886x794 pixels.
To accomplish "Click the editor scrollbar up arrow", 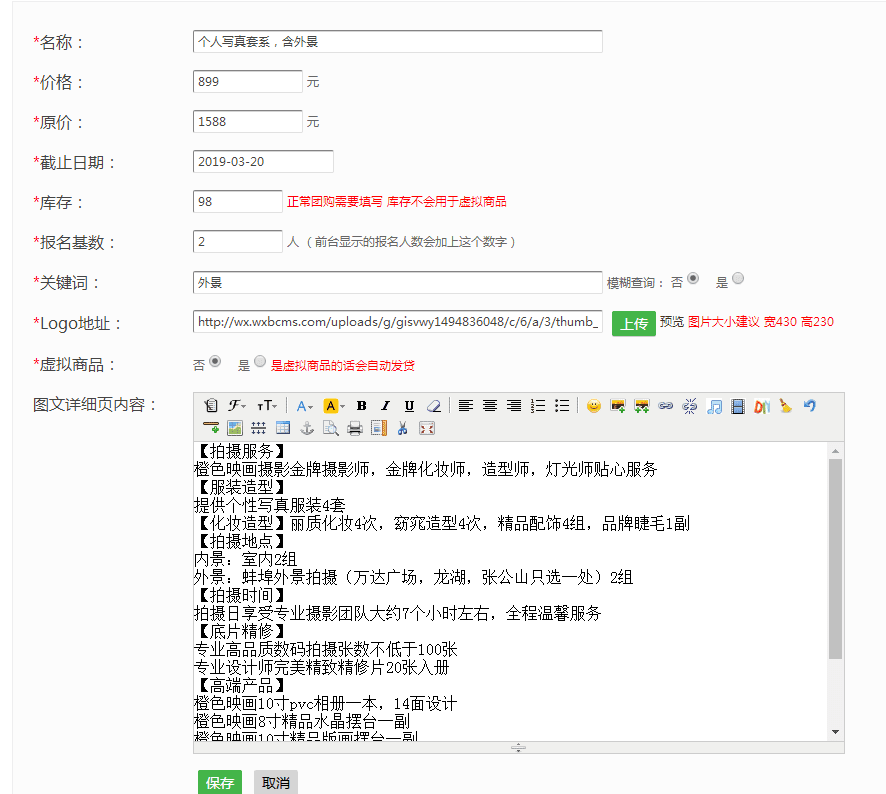I will click(835, 451).
